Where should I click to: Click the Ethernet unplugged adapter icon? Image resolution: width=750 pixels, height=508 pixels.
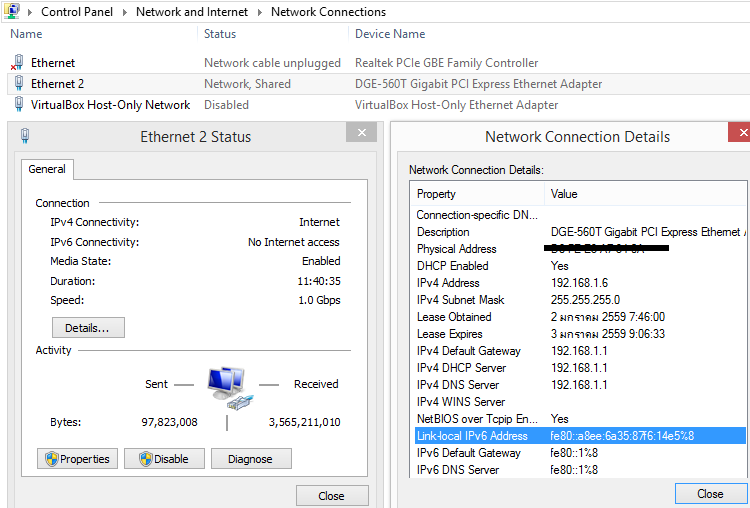(x=17, y=63)
